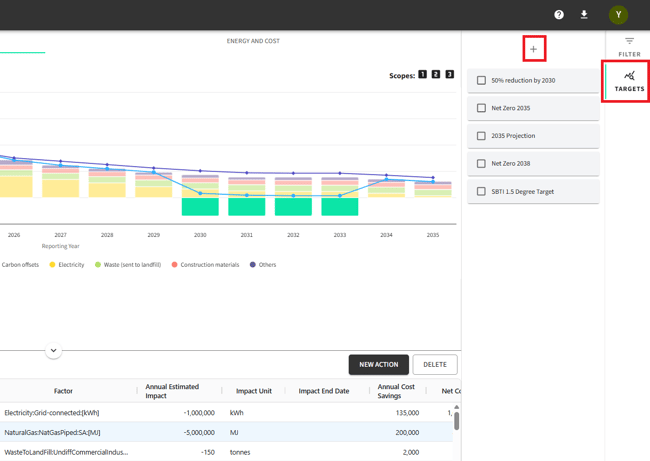Image resolution: width=650 pixels, height=461 pixels.
Task: Toggle Scope 3 badge
Action: click(450, 75)
